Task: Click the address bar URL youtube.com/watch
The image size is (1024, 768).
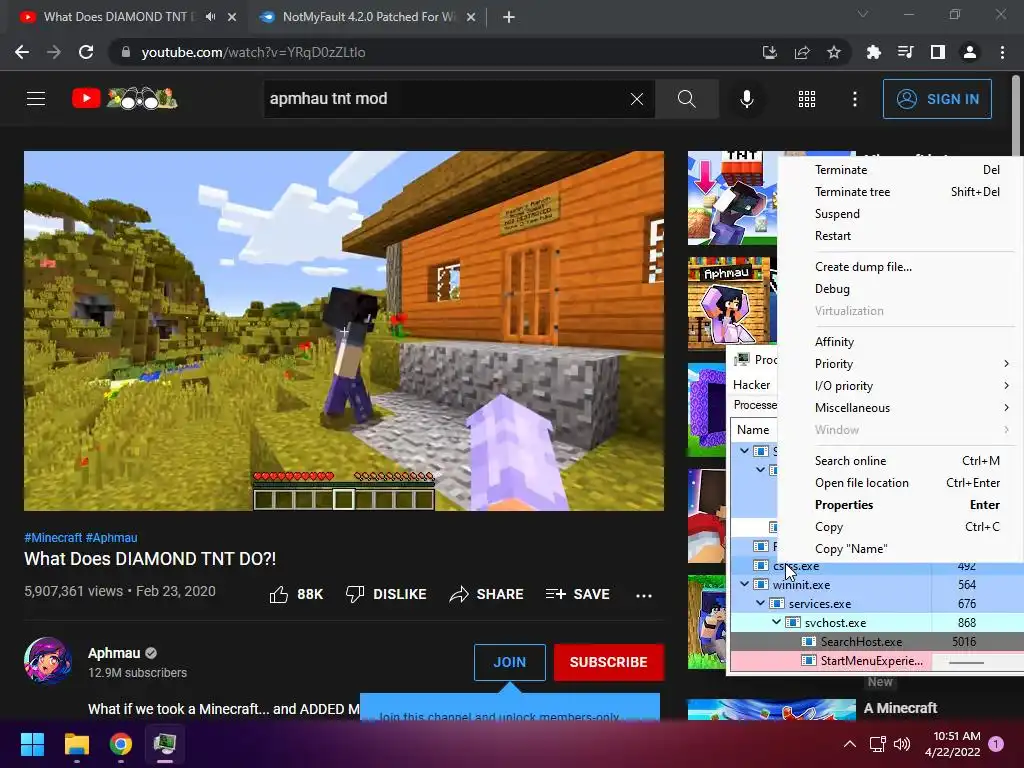Action: (x=253, y=52)
